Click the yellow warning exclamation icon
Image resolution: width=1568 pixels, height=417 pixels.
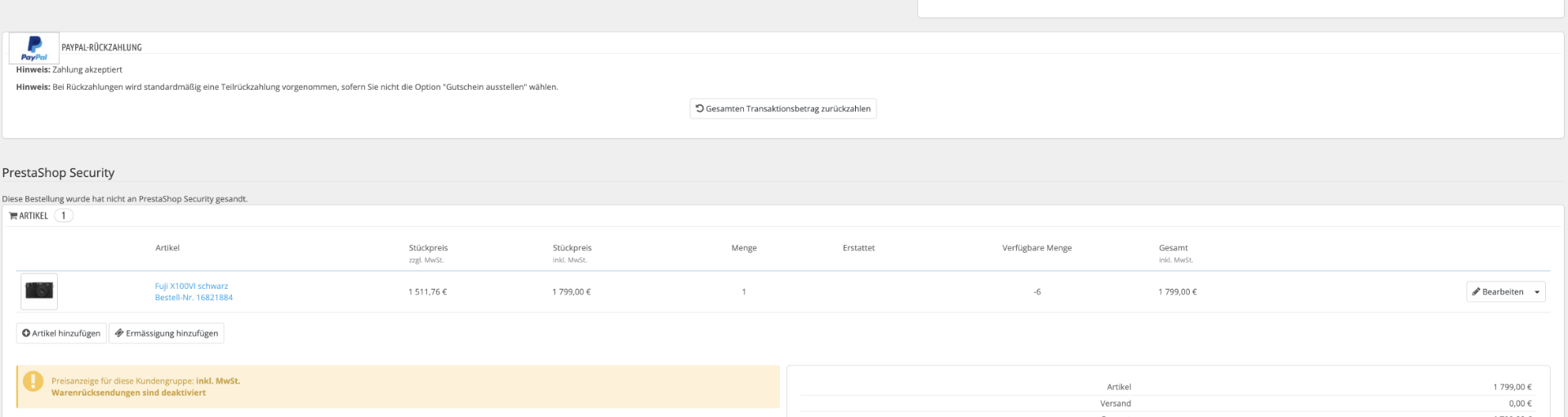pos(33,381)
